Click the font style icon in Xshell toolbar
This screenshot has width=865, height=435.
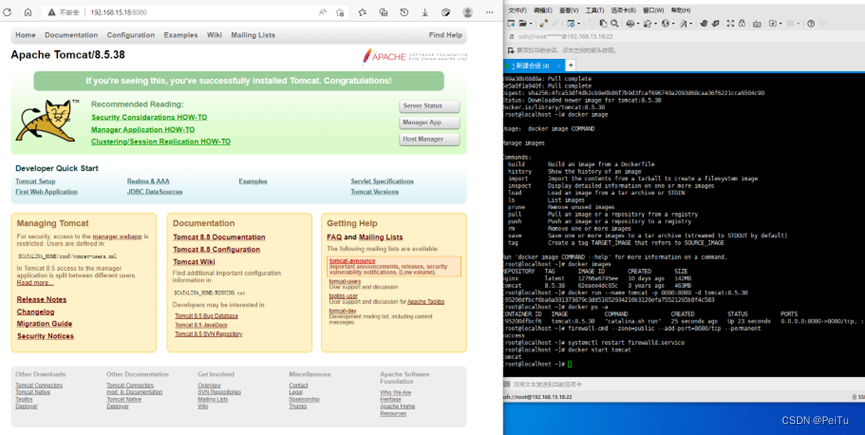click(x=683, y=24)
